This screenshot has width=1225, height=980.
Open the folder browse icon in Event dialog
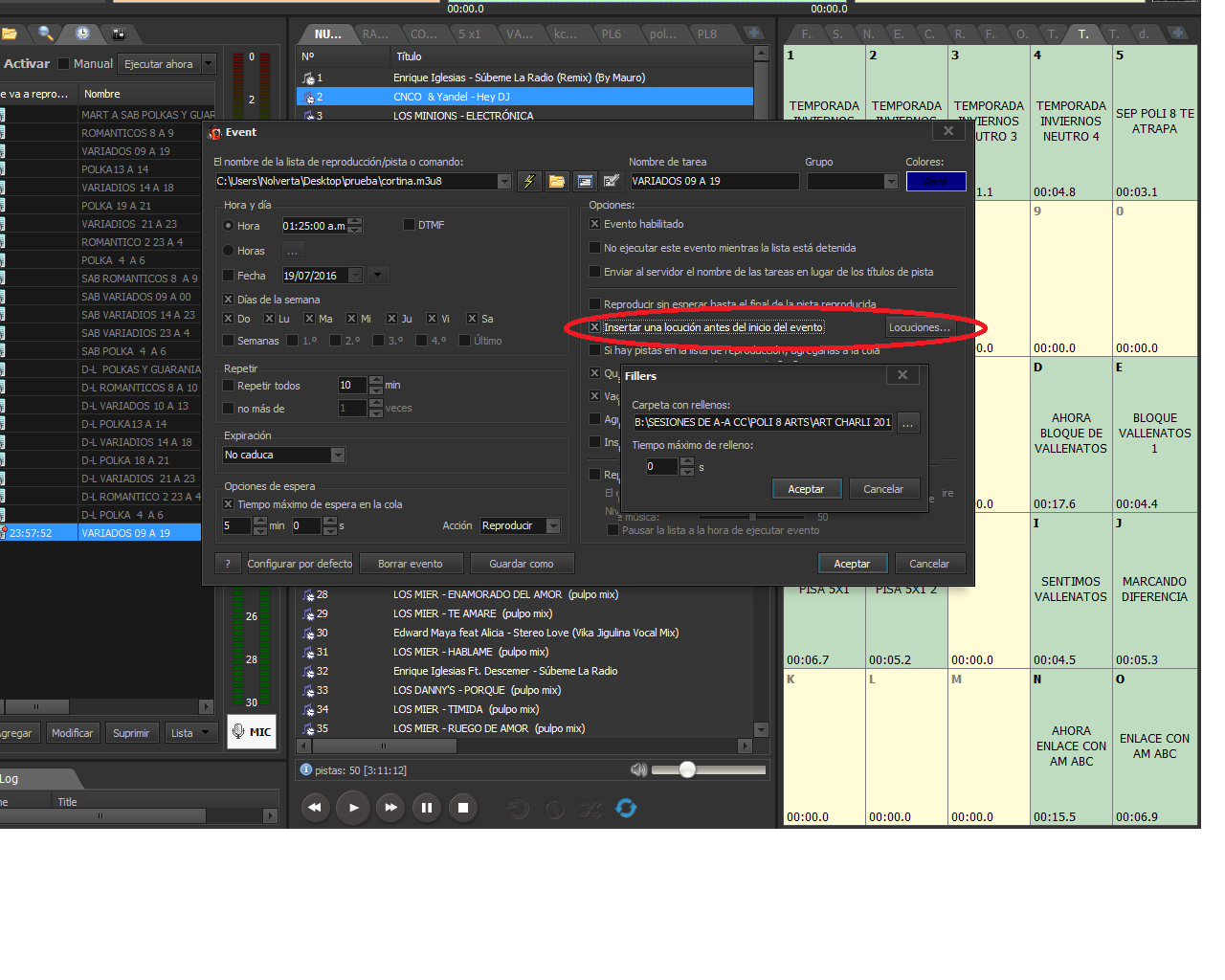pyautogui.click(x=556, y=181)
